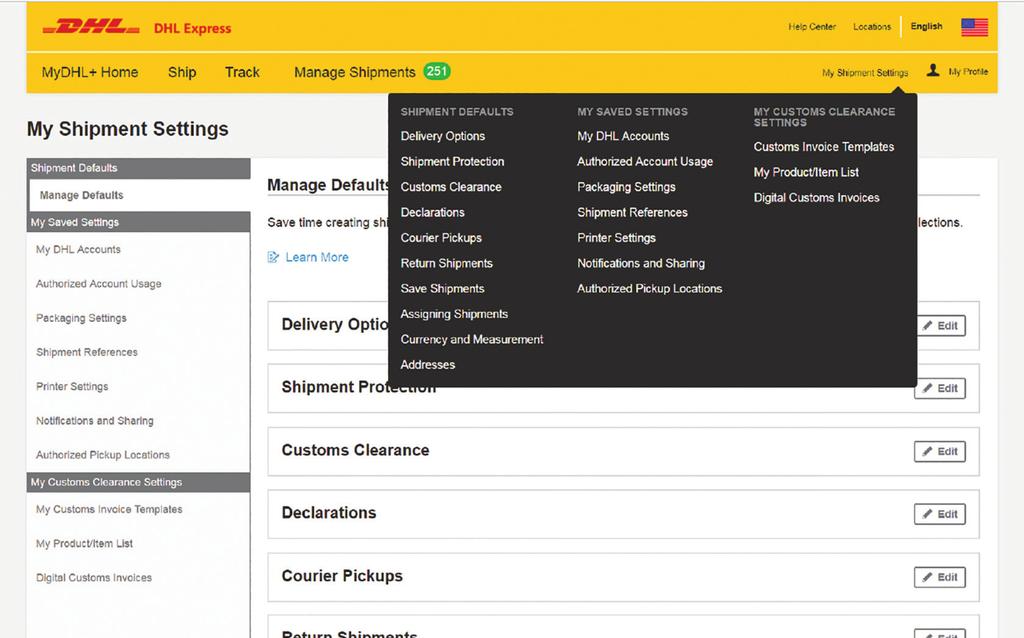Click My Customs Clearance Settings sidebar header

(x=138, y=482)
